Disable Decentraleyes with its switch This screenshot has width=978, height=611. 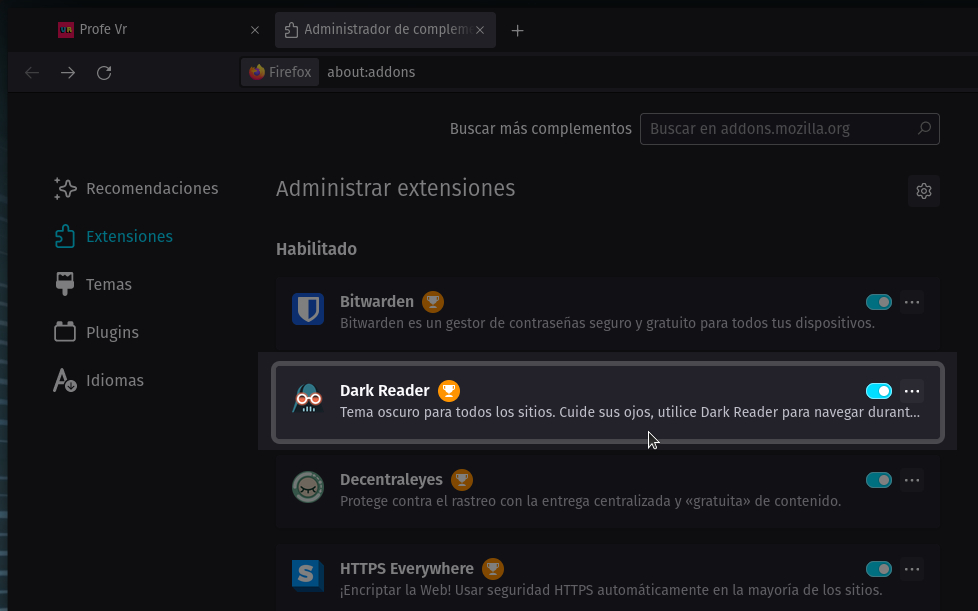[x=878, y=480]
